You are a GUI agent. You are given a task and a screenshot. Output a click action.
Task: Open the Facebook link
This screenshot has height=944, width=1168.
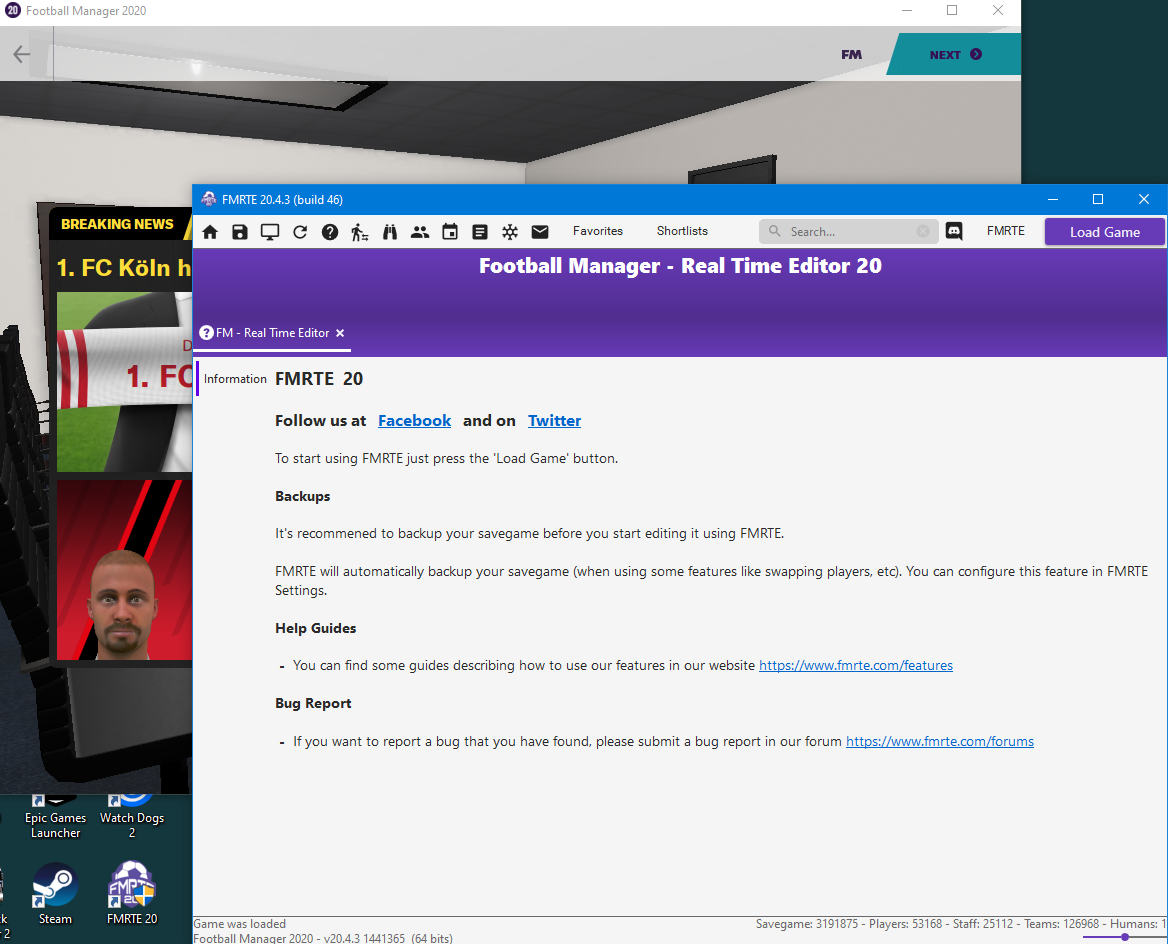coord(414,421)
